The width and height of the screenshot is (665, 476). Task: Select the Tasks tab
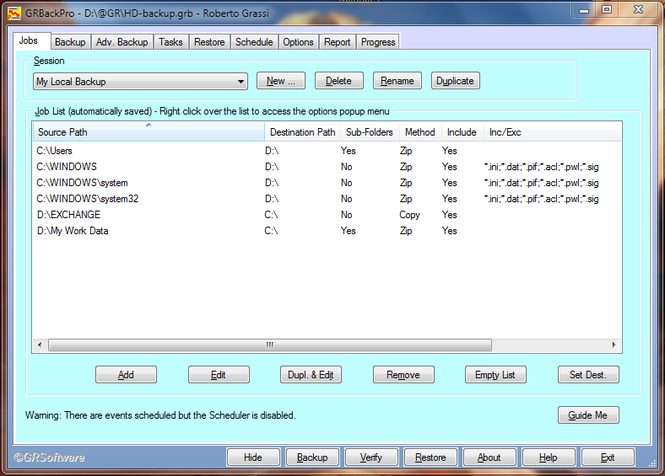[x=170, y=42]
